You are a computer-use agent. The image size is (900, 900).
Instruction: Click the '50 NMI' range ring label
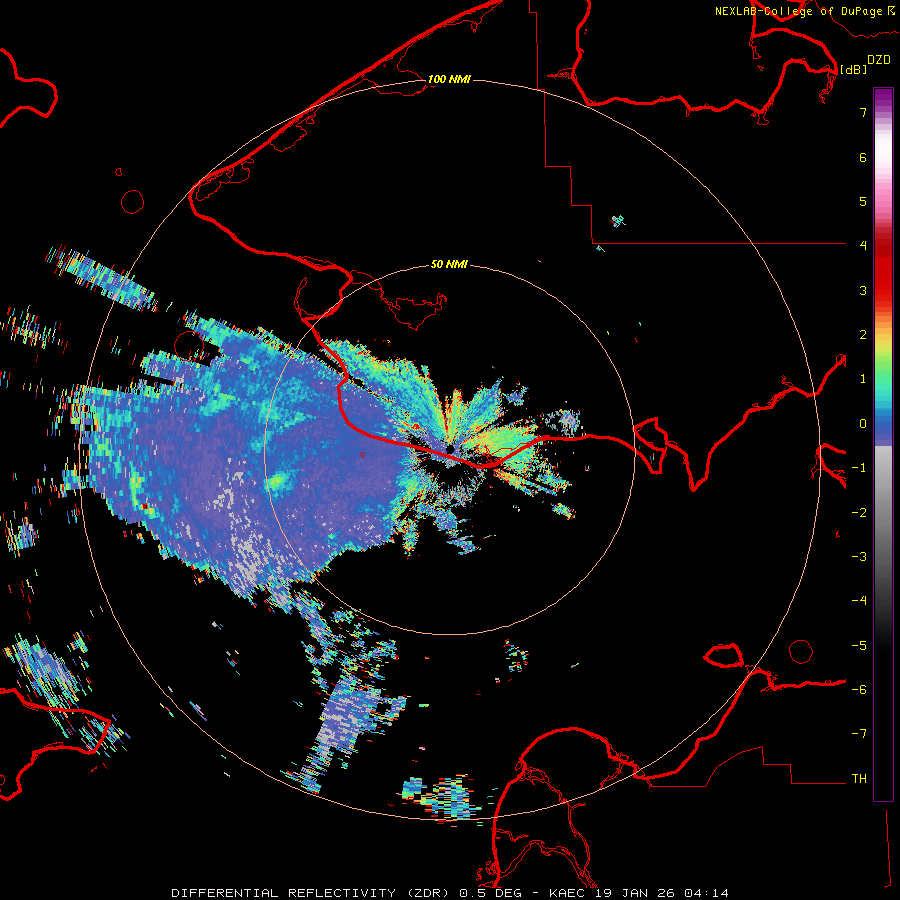[x=449, y=264]
